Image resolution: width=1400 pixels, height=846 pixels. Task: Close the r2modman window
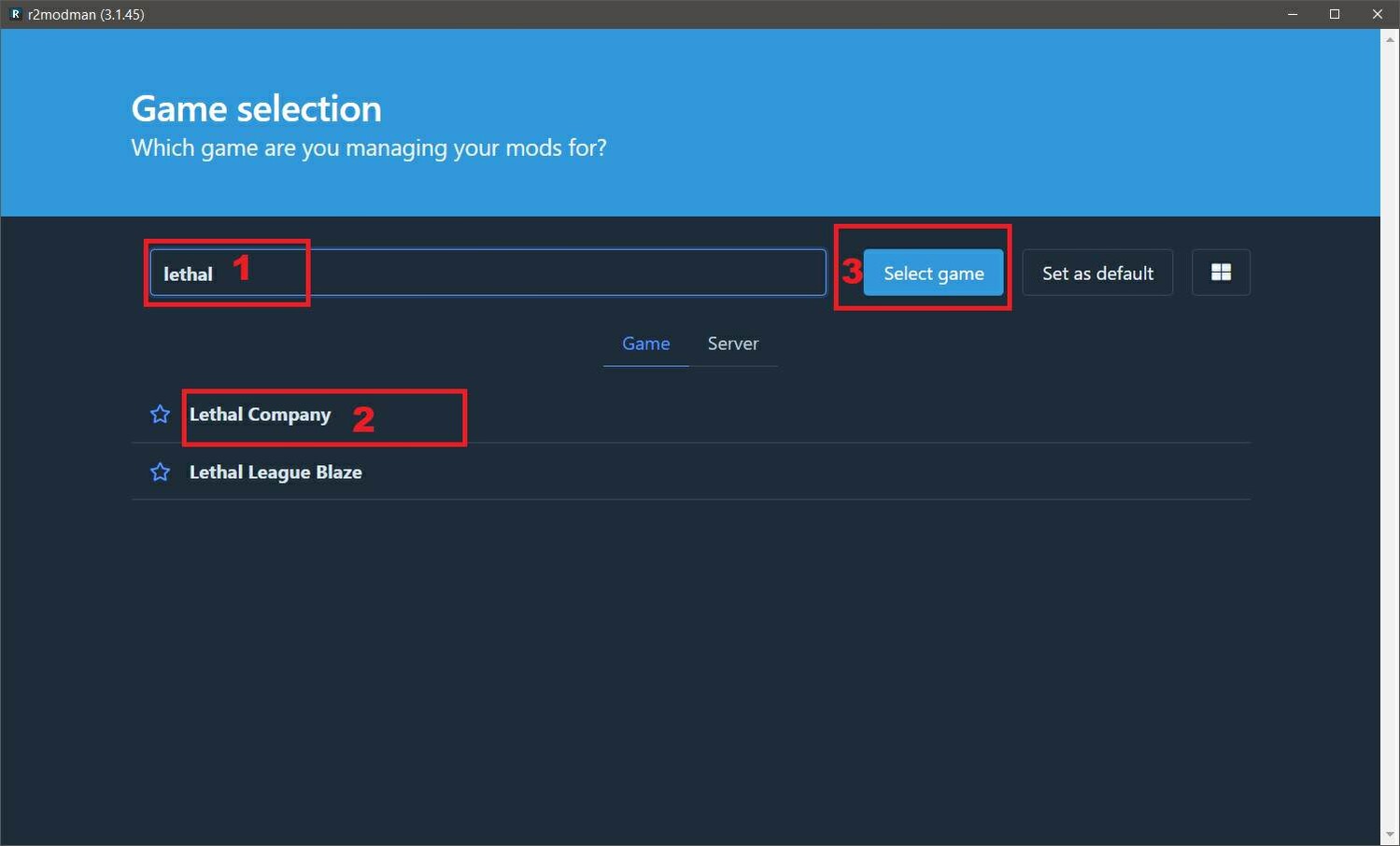(x=1377, y=14)
